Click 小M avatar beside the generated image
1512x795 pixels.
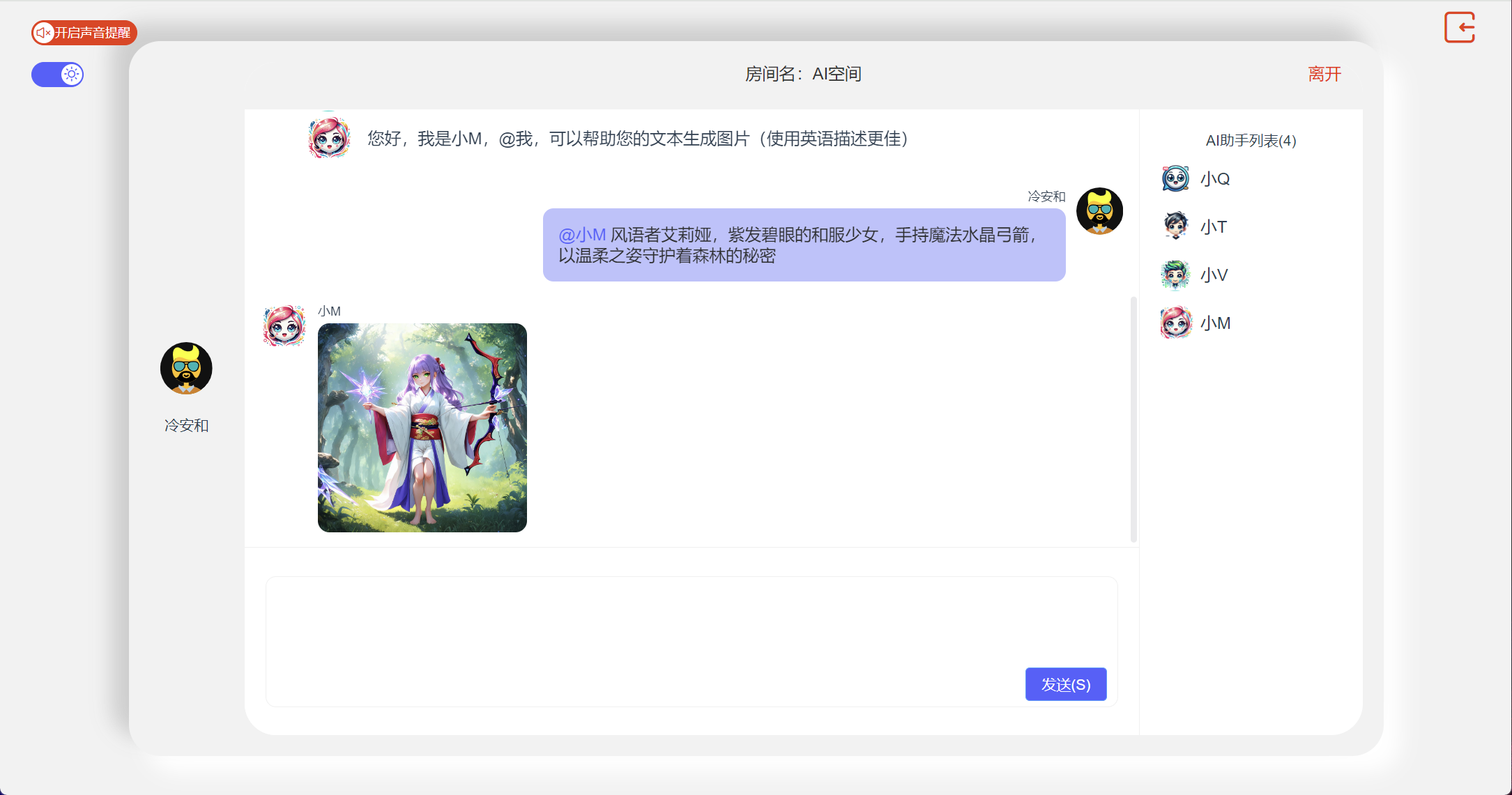[284, 325]
